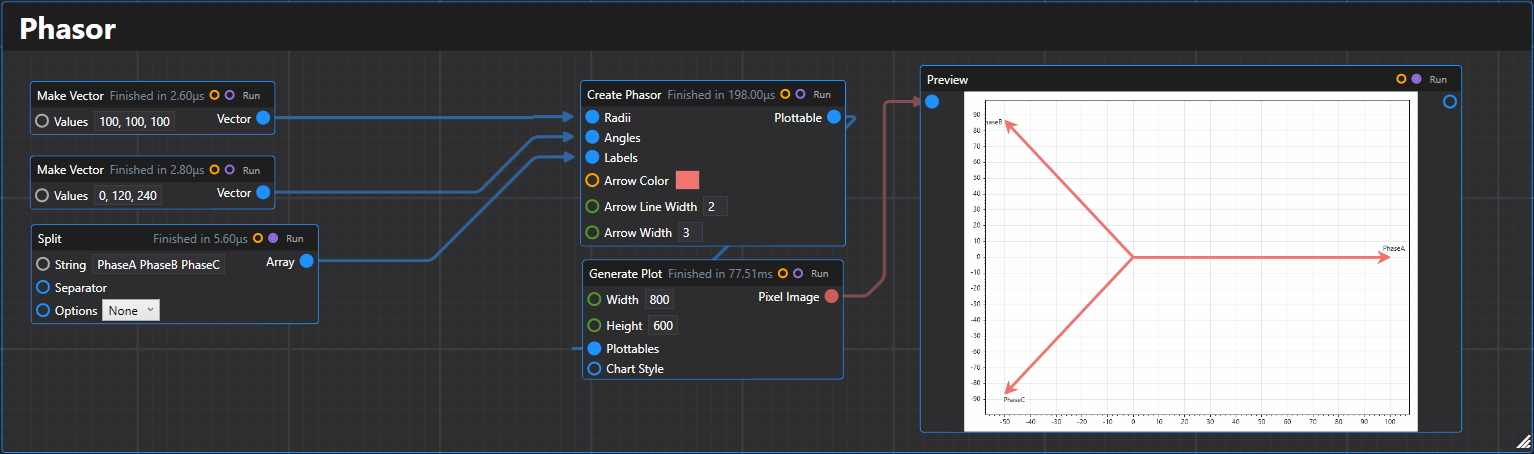This screenshot has height=454, width=1534.
Task: Click the Height port circle on Generate Plot
Action: tap(594, 325)
